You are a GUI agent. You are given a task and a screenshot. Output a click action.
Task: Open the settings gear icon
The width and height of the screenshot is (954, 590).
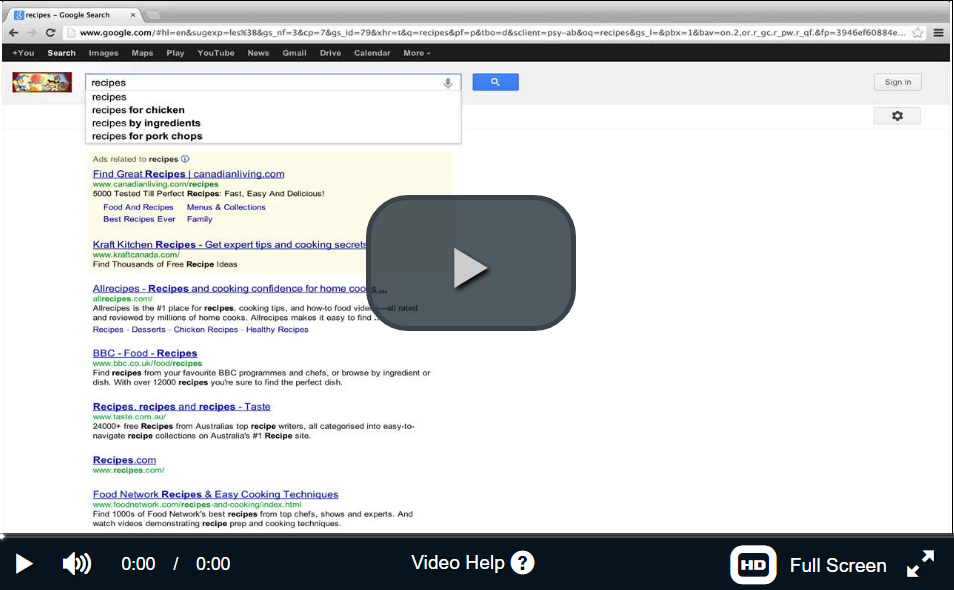pyautogui.click(x=897, y=116)
